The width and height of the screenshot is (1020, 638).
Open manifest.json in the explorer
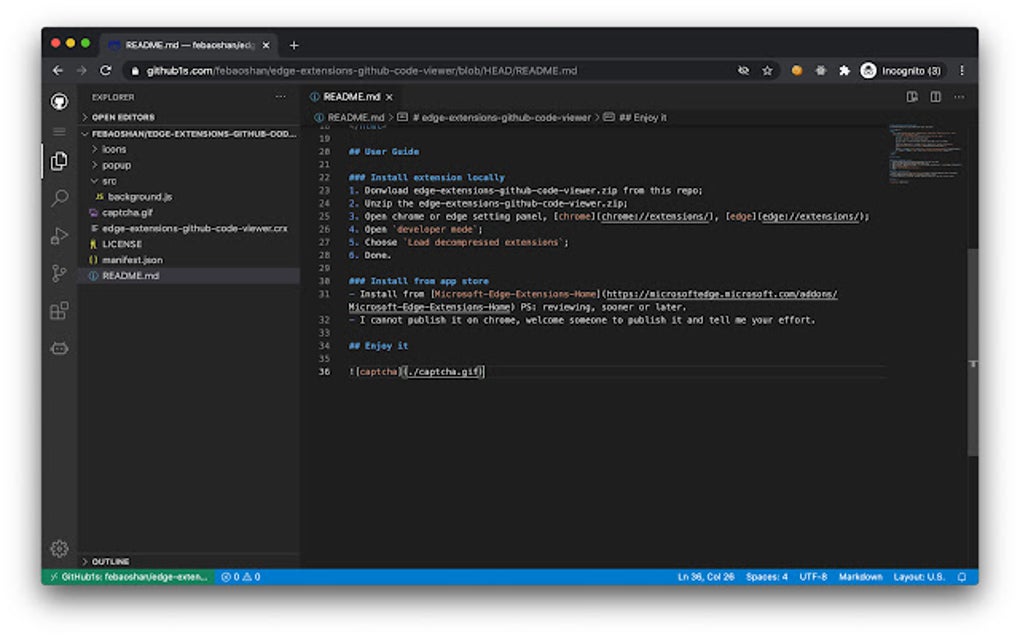point(131,260)
